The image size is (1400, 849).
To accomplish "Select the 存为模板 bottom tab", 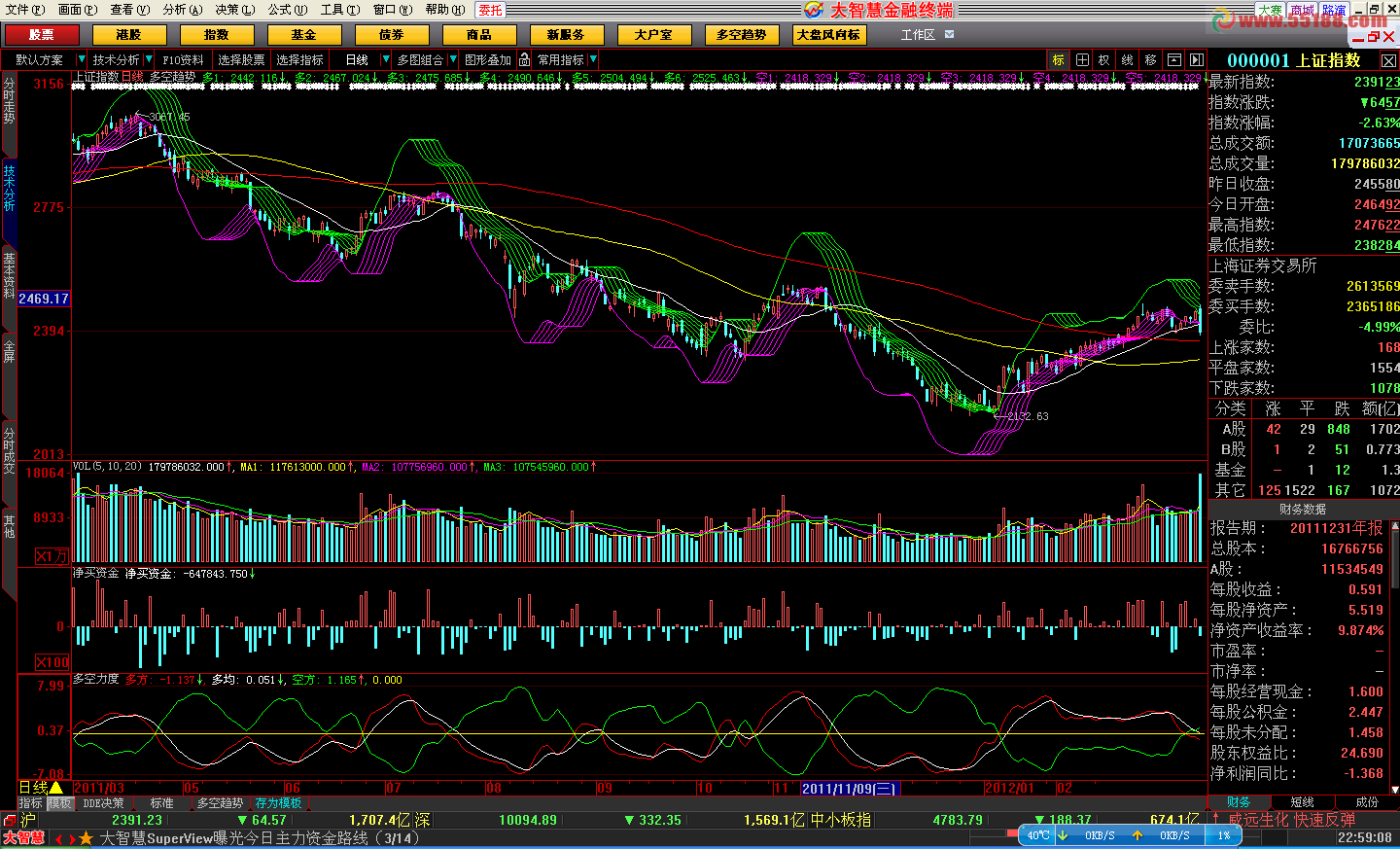I will pyautogui.click(x=279, y=803).
